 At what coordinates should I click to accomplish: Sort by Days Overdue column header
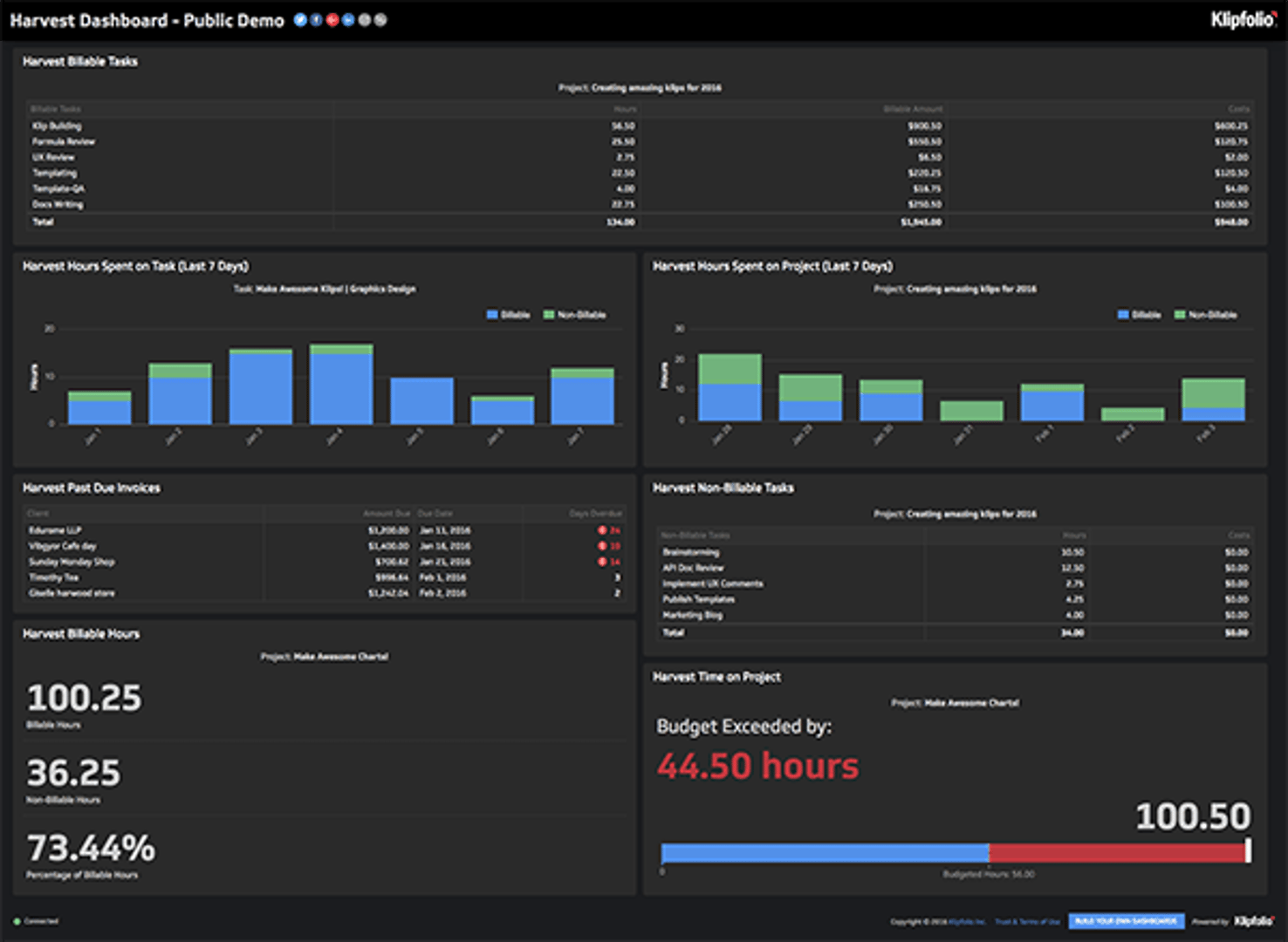(x=595, y=514)
